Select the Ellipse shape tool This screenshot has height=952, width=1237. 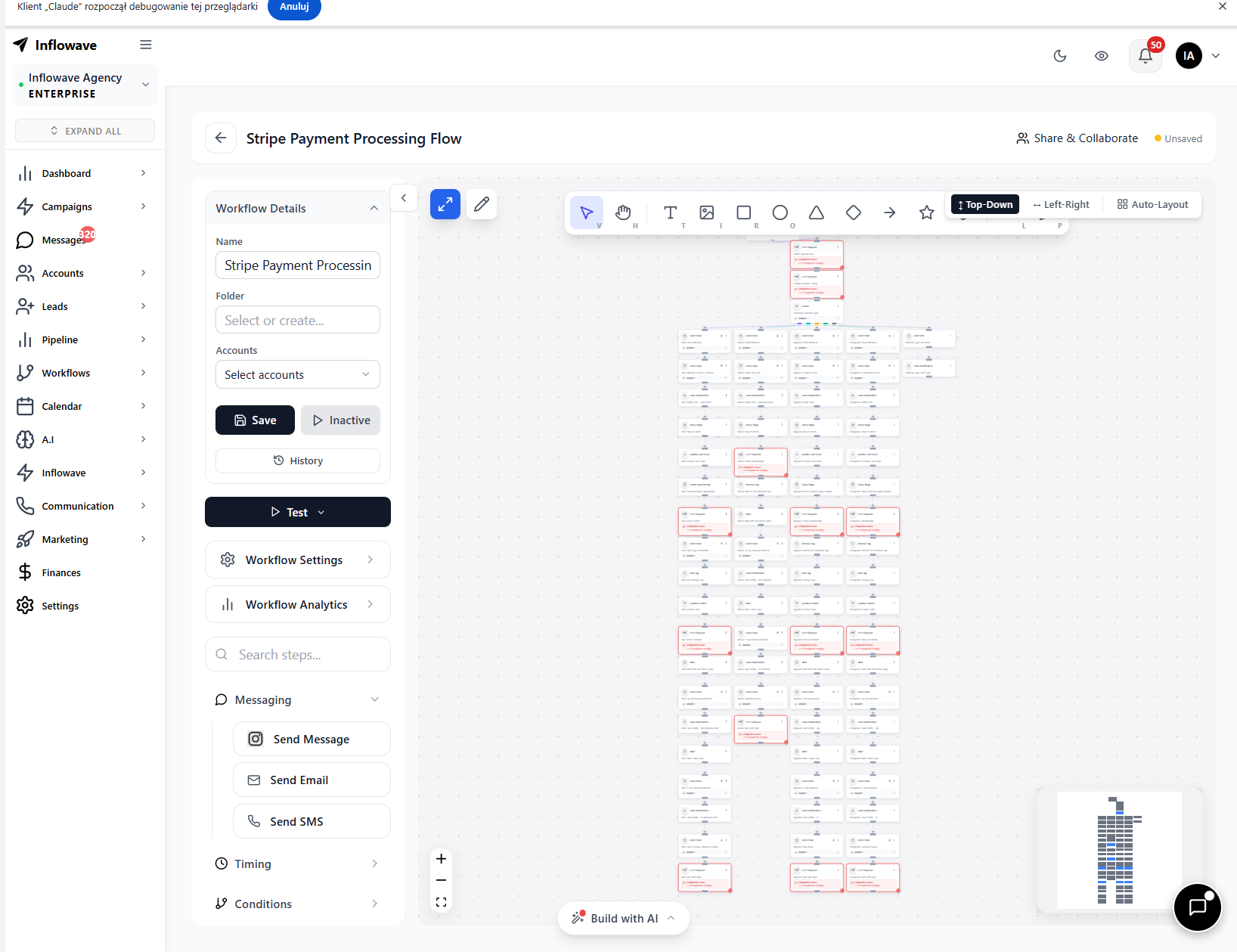point(780,212)
